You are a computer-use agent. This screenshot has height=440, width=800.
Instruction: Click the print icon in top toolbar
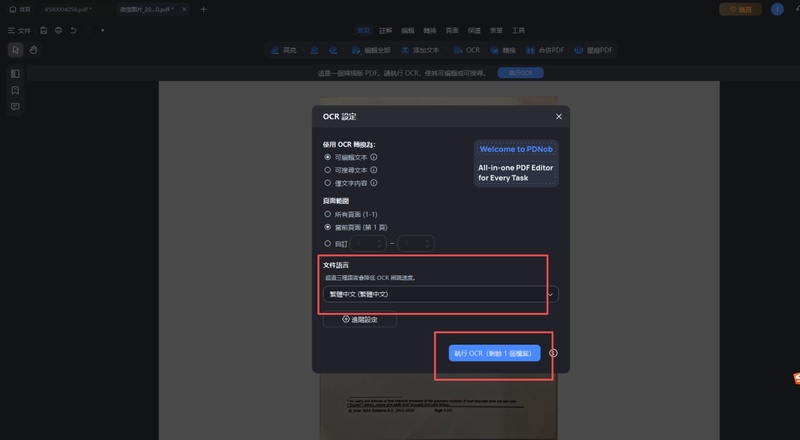59,31
